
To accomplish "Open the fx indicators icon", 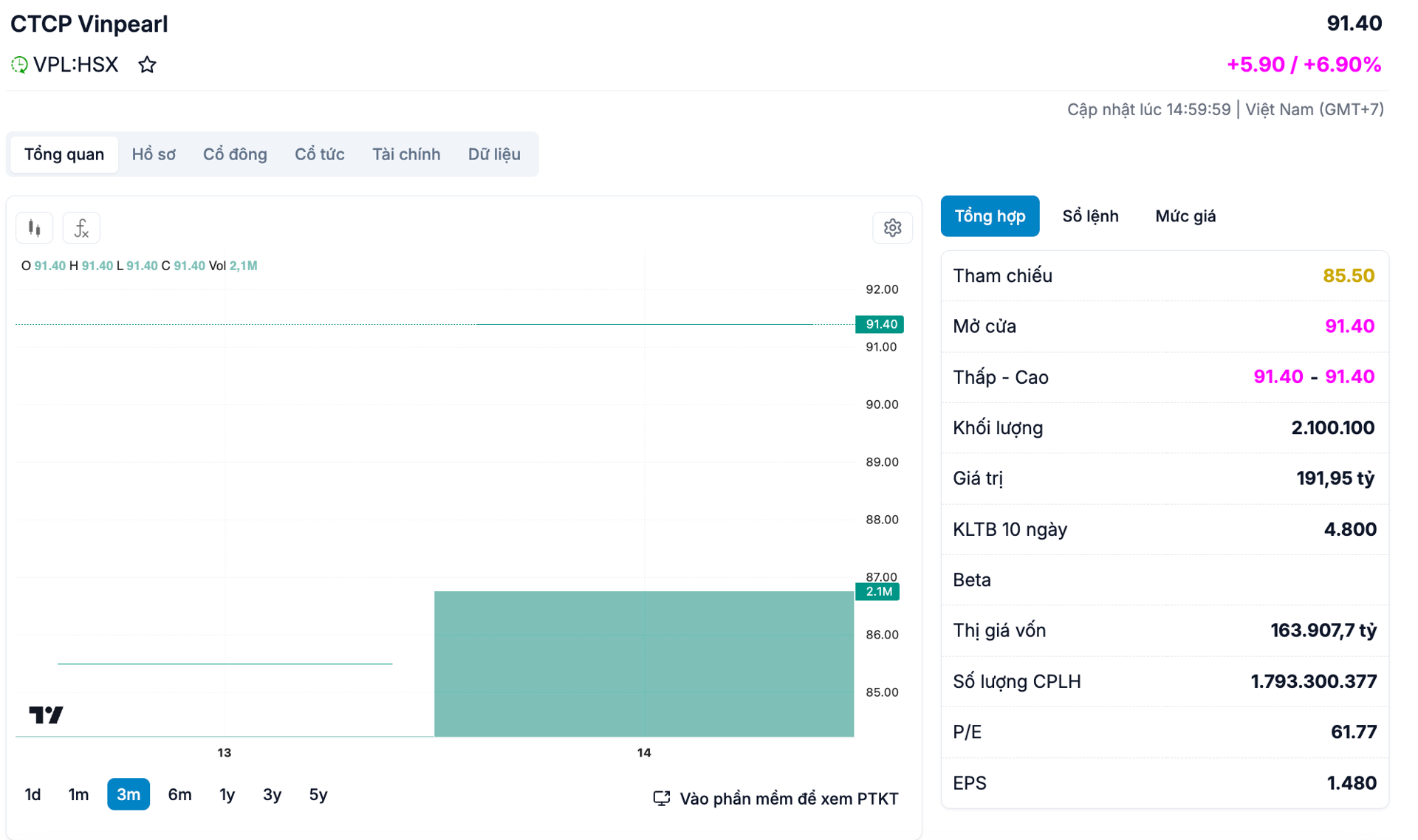I will point(81,227).
